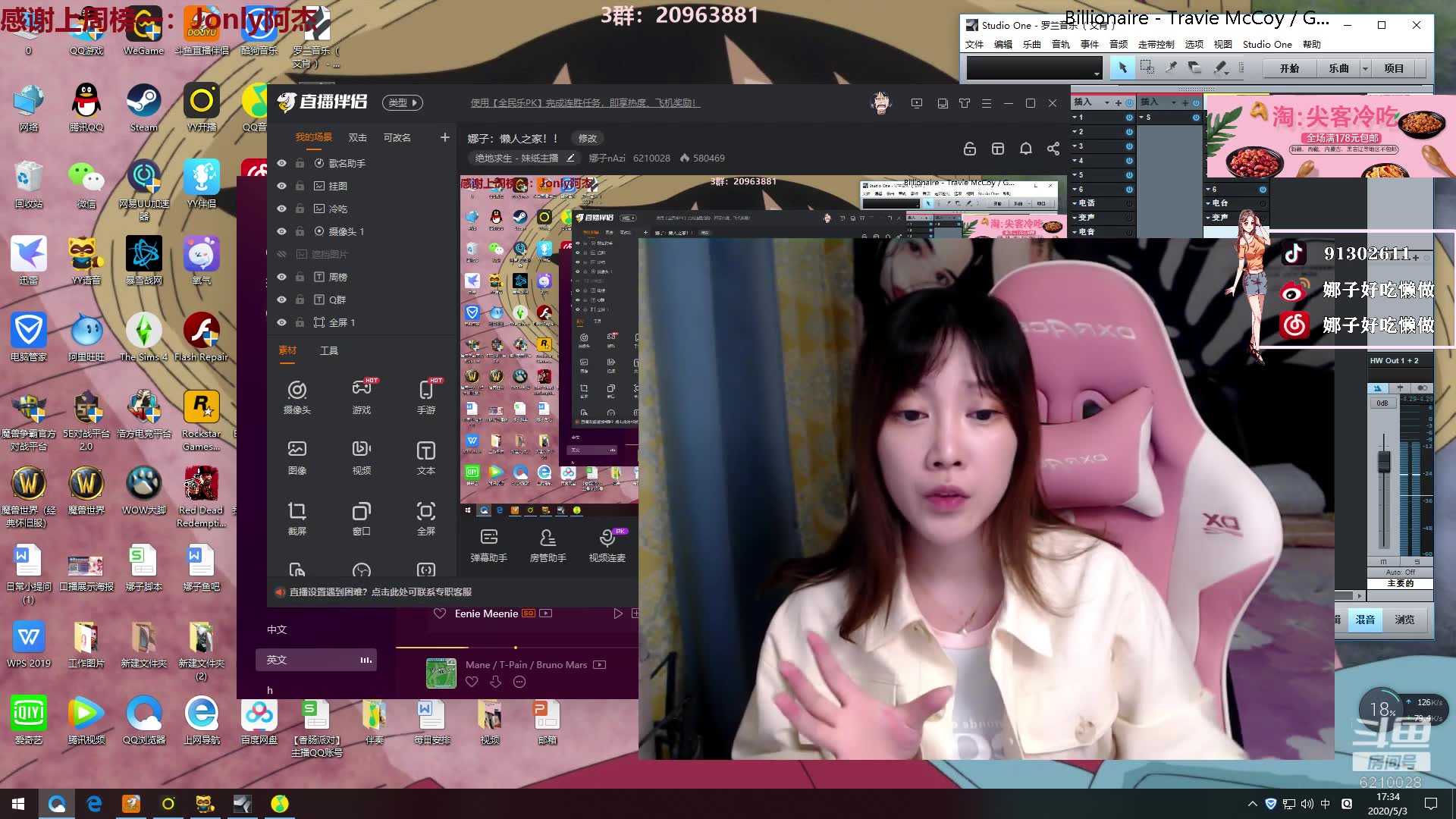Open 弹幕助手 danmaku assistant
This screenshot has width=1456, height=819.
(x=488, y=544)
